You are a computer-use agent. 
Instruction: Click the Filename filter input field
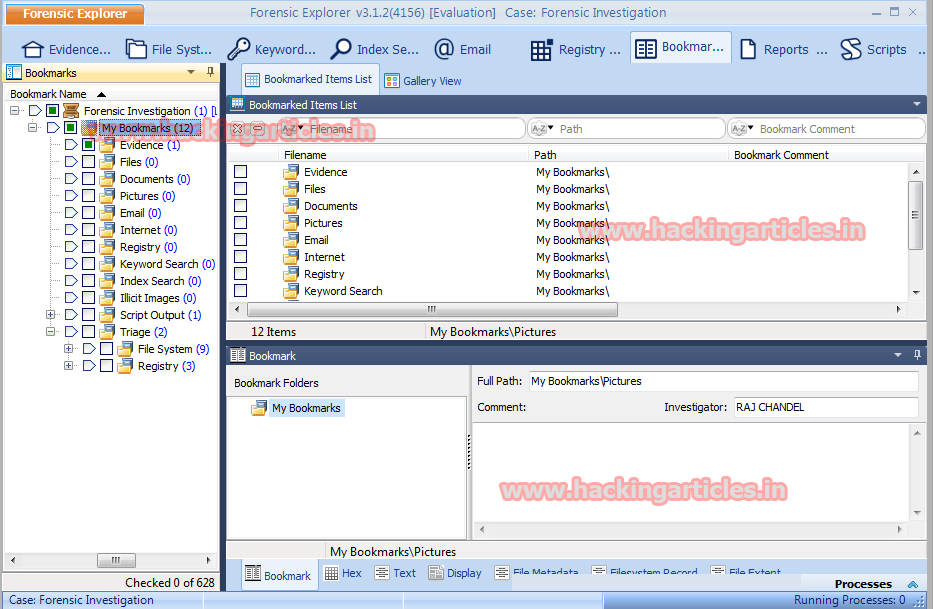click(x=415, y=129)
